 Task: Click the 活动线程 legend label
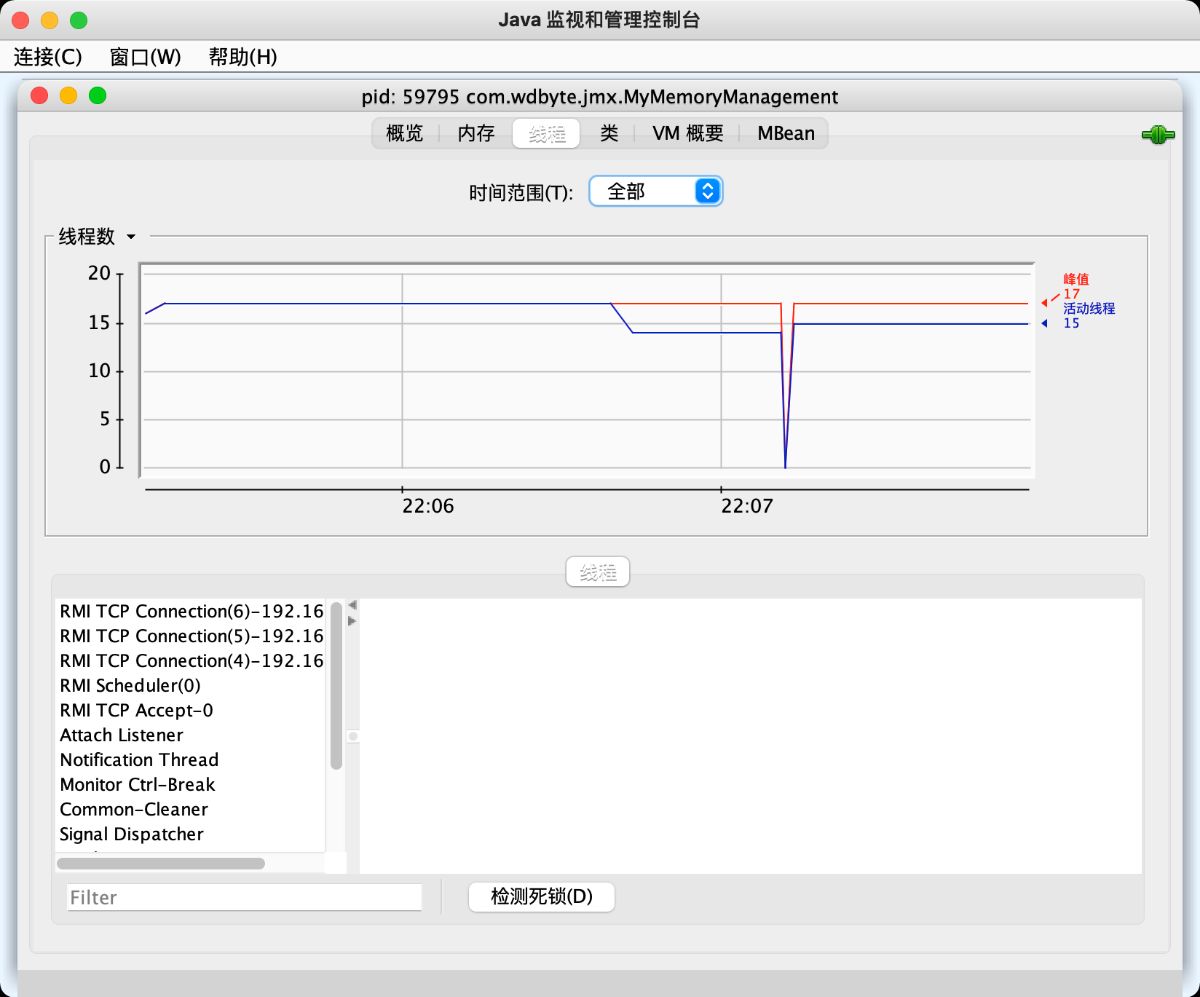click(1089, 309)
